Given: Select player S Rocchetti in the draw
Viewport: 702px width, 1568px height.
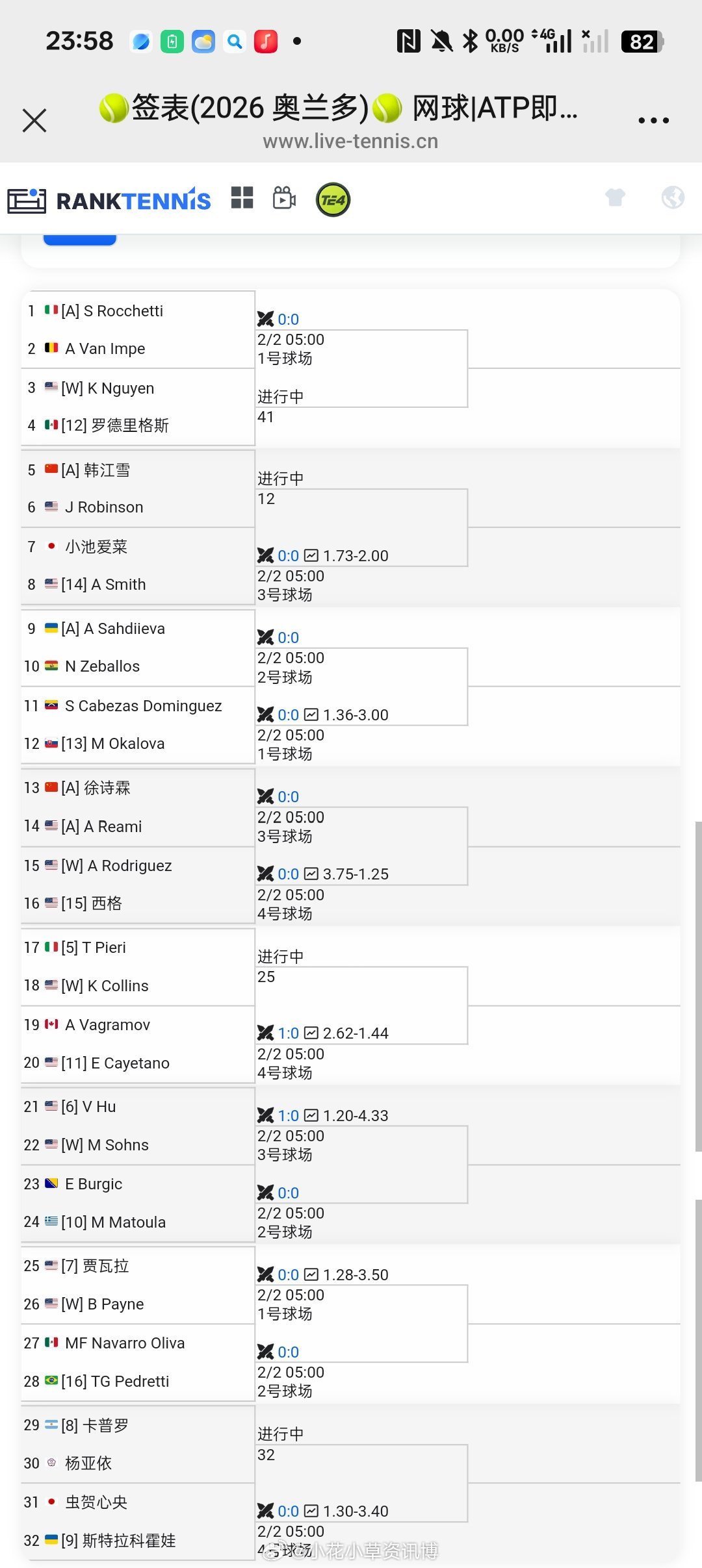Looking at the screenshot, I should click(123, 311).
